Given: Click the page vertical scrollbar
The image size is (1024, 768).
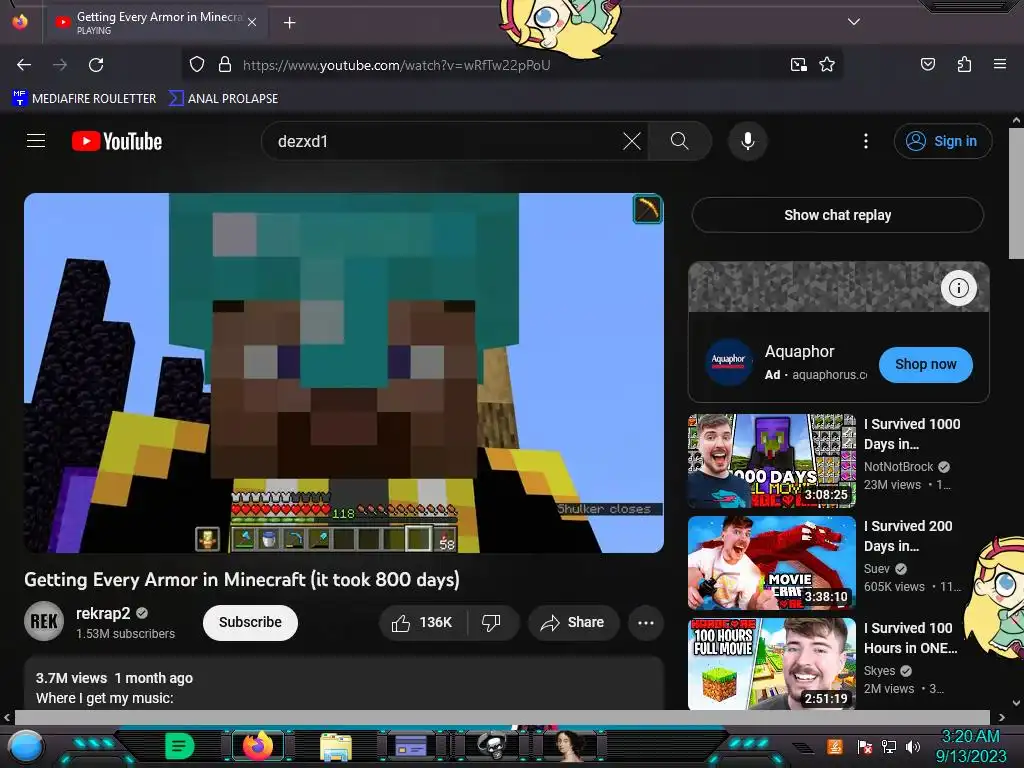Looking at the screenshot, I should pos(1016,193).
